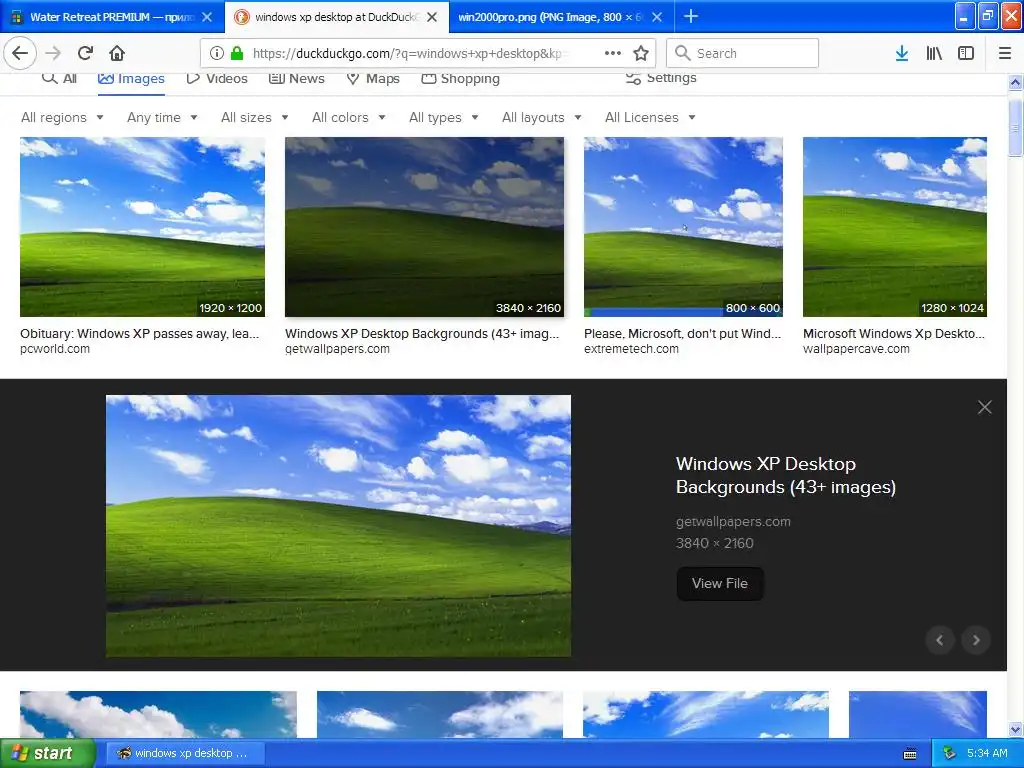
Task: Bookmark this page with the star
Action: (x=641, y=53)
